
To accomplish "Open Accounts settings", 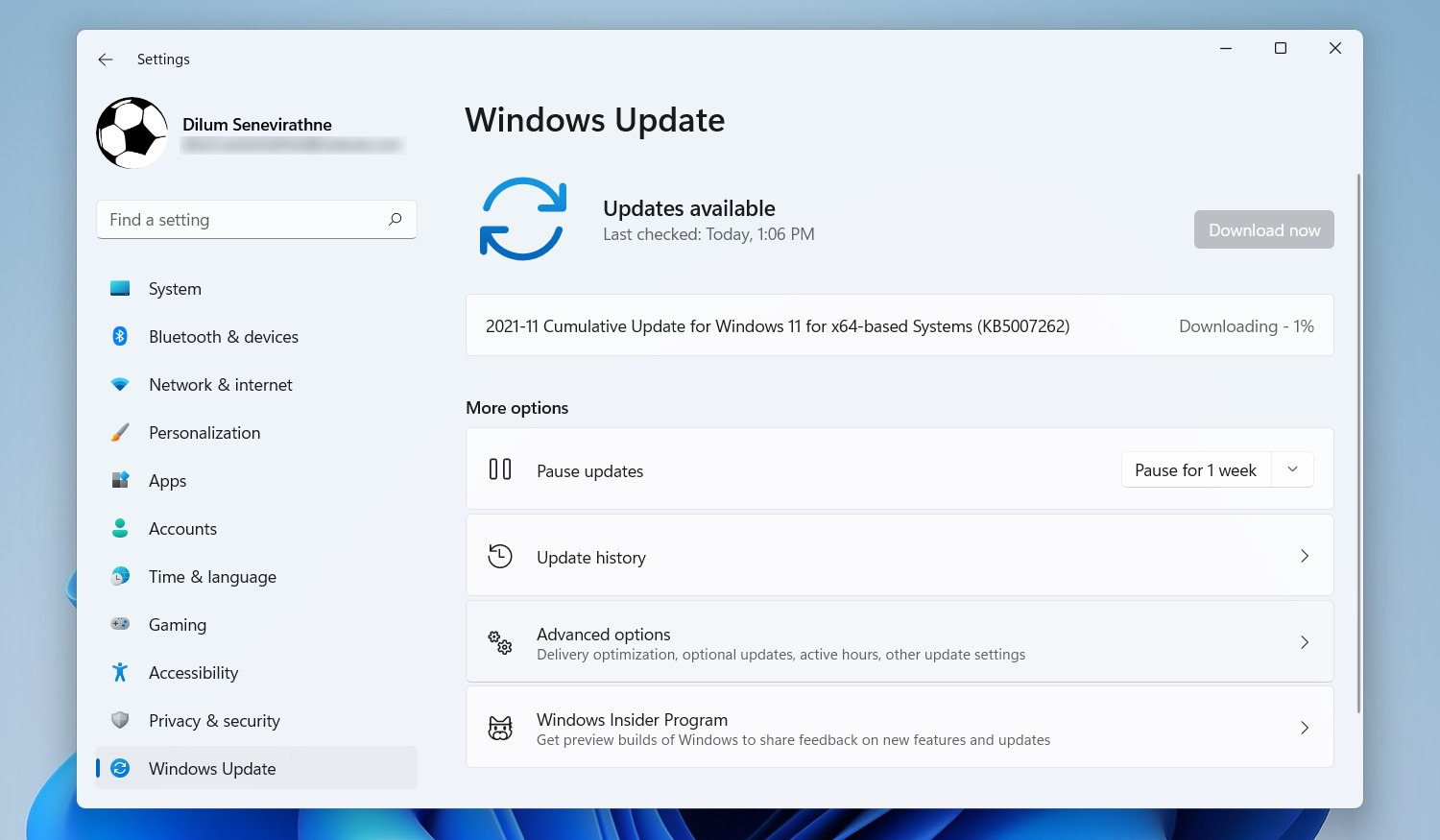I will point(256,529).
